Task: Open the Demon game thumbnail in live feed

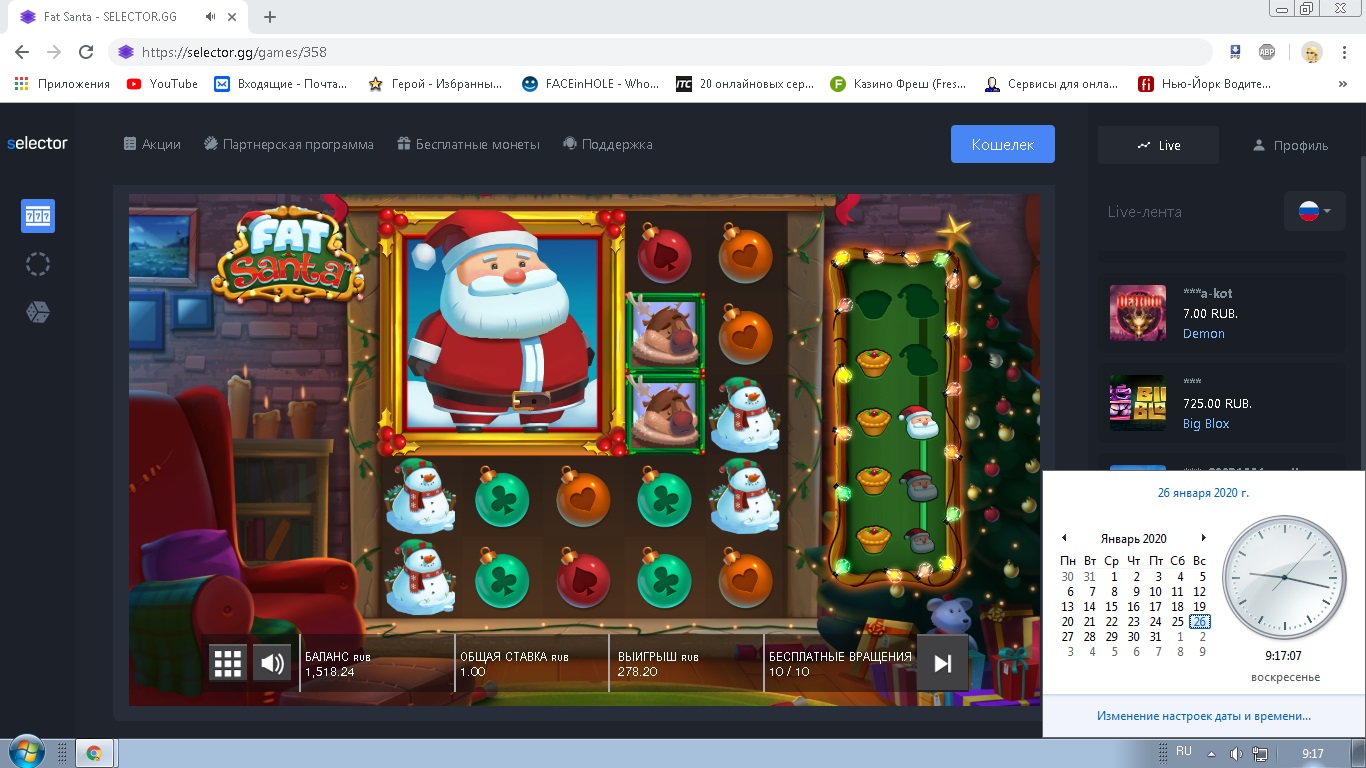Action: 1138,313
